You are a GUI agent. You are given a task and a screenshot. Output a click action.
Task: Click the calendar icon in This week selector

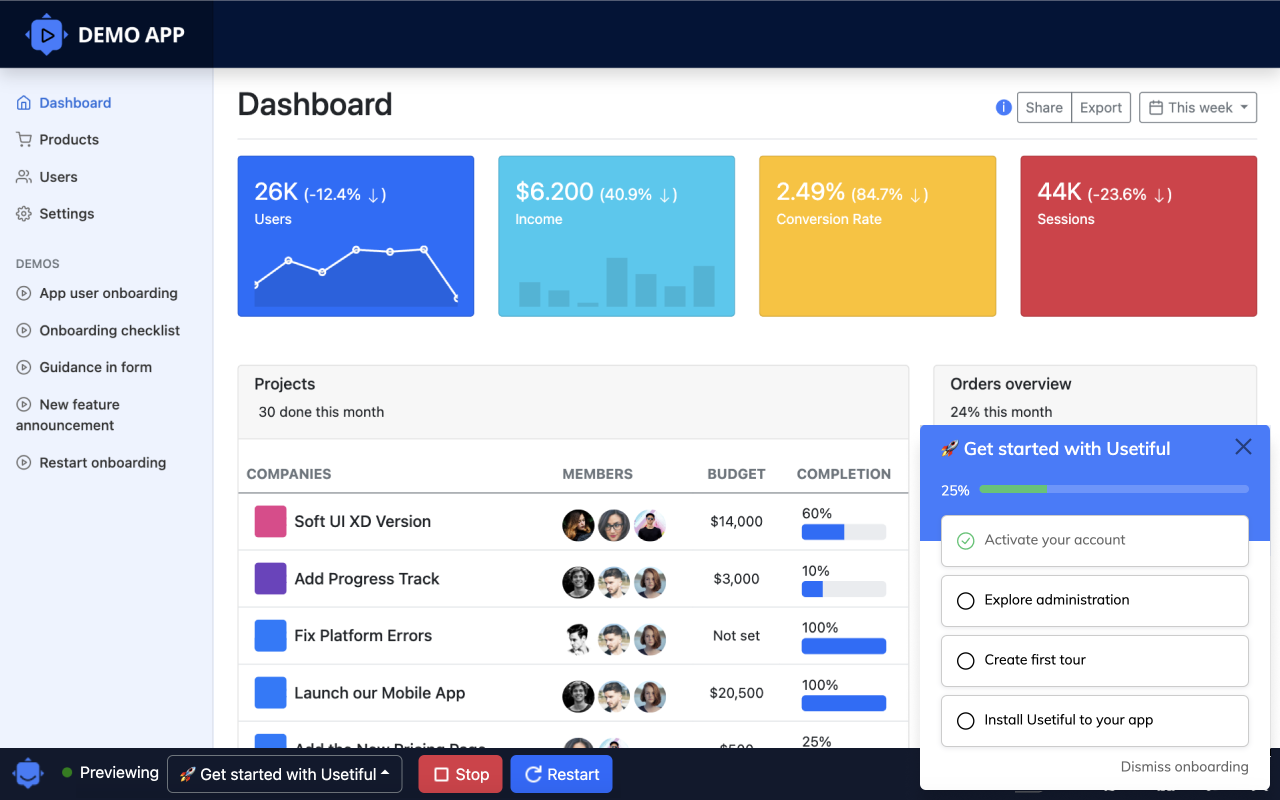1158,107
